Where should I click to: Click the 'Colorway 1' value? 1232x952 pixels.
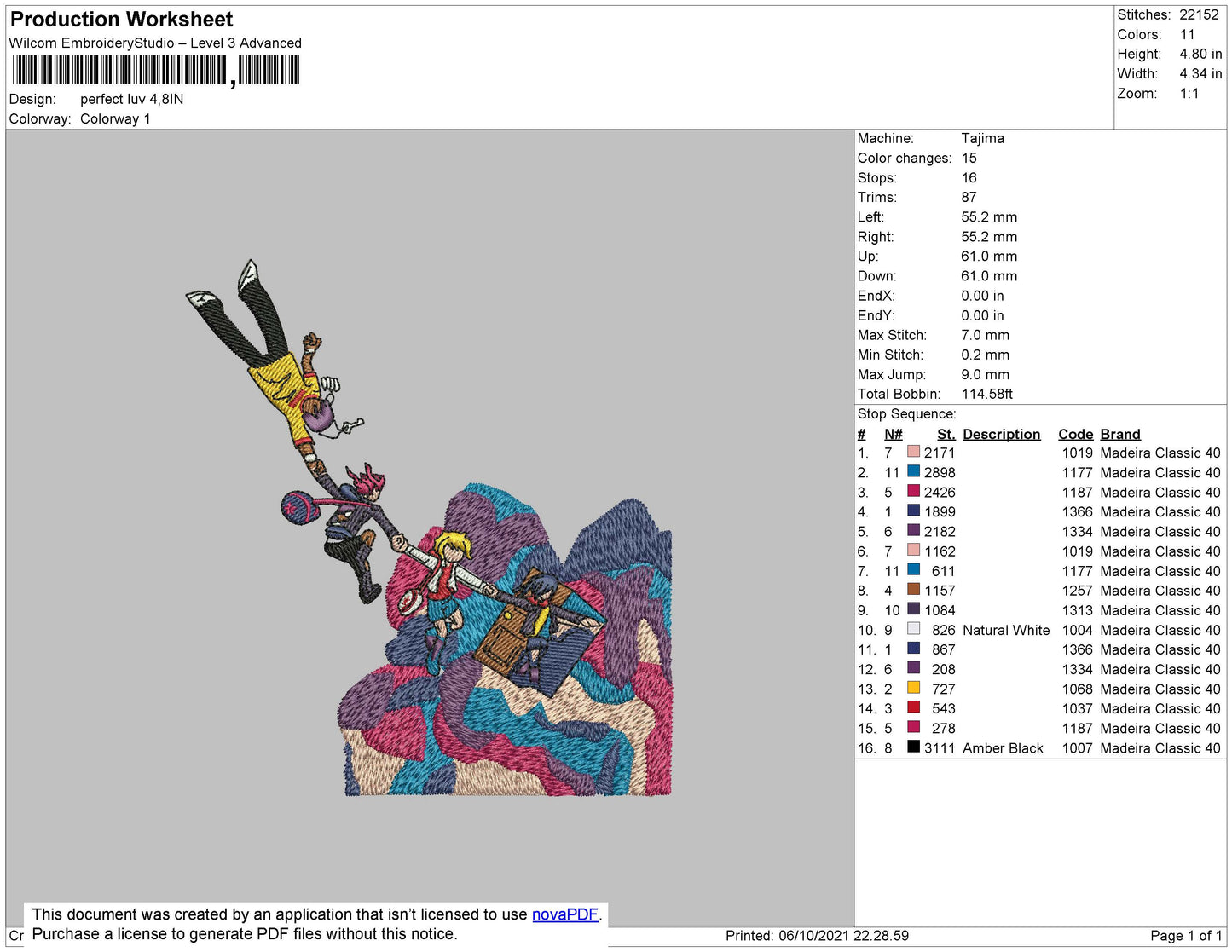tap(115, 119)
